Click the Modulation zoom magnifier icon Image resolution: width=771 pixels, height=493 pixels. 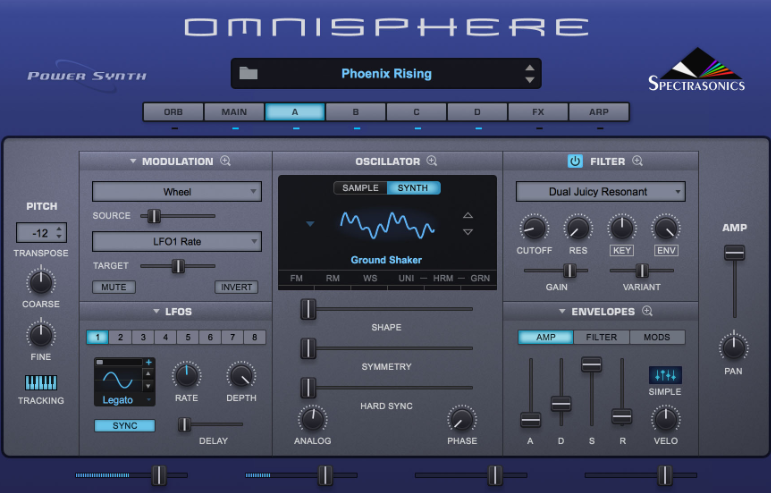pyautogui.click(x=225, y=161)
